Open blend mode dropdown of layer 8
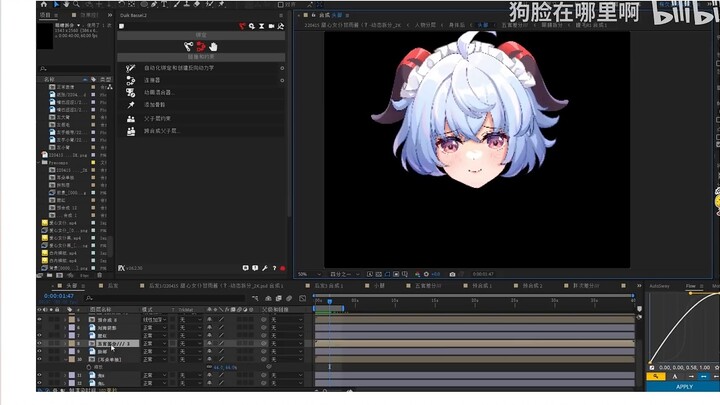 (x=154, y=343)
